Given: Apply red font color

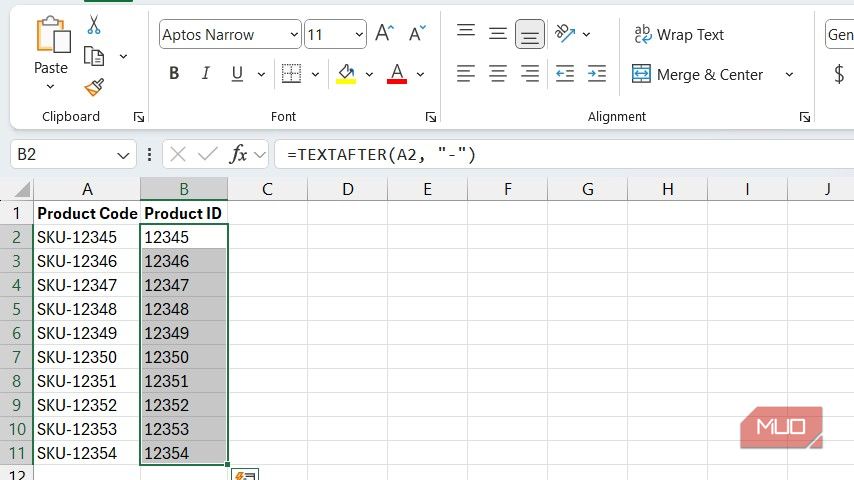Looking at the screenshot, I should coord(397,74).
